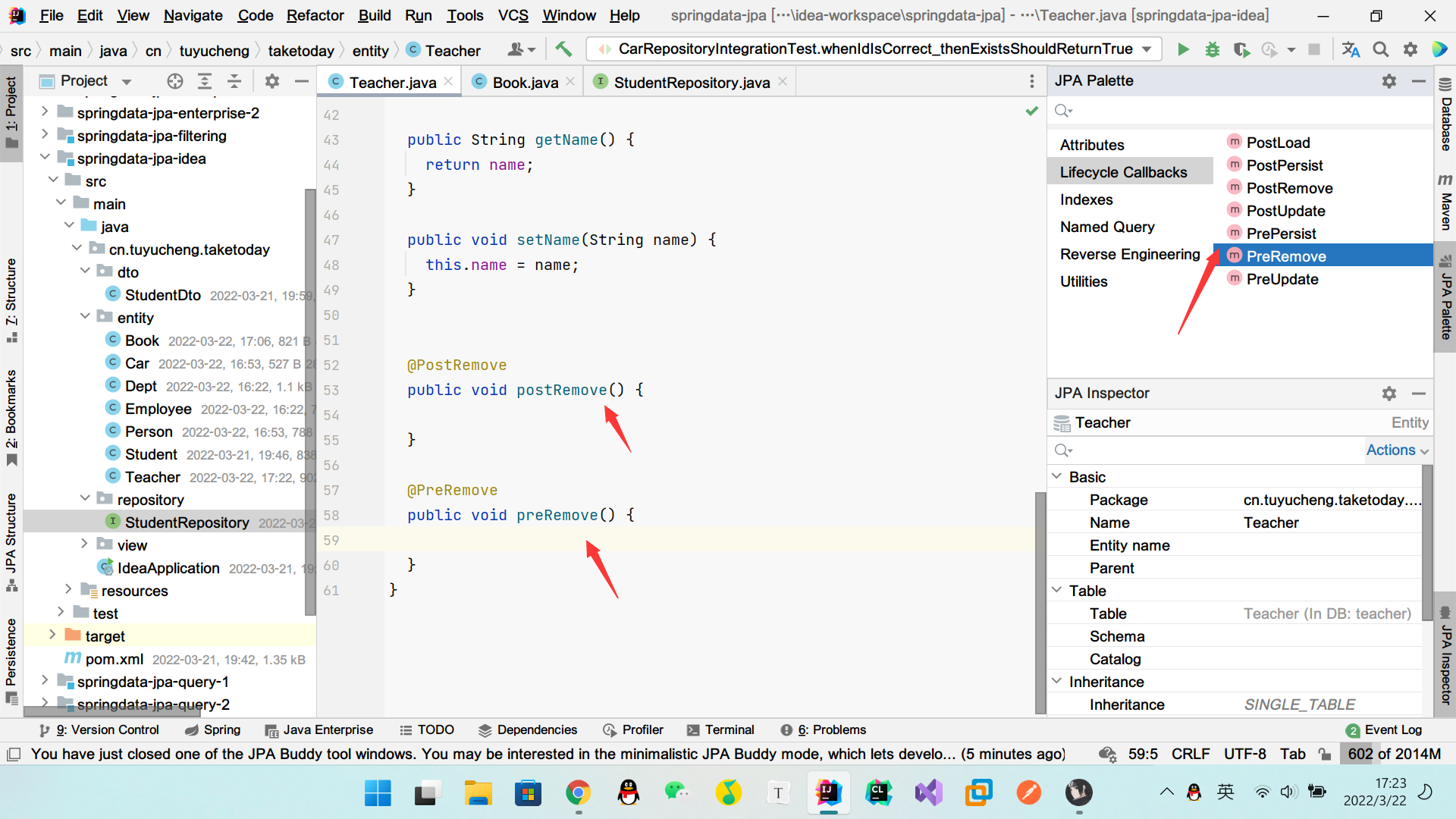Open IDE Settings via the gear icon

coord(1410,49)
